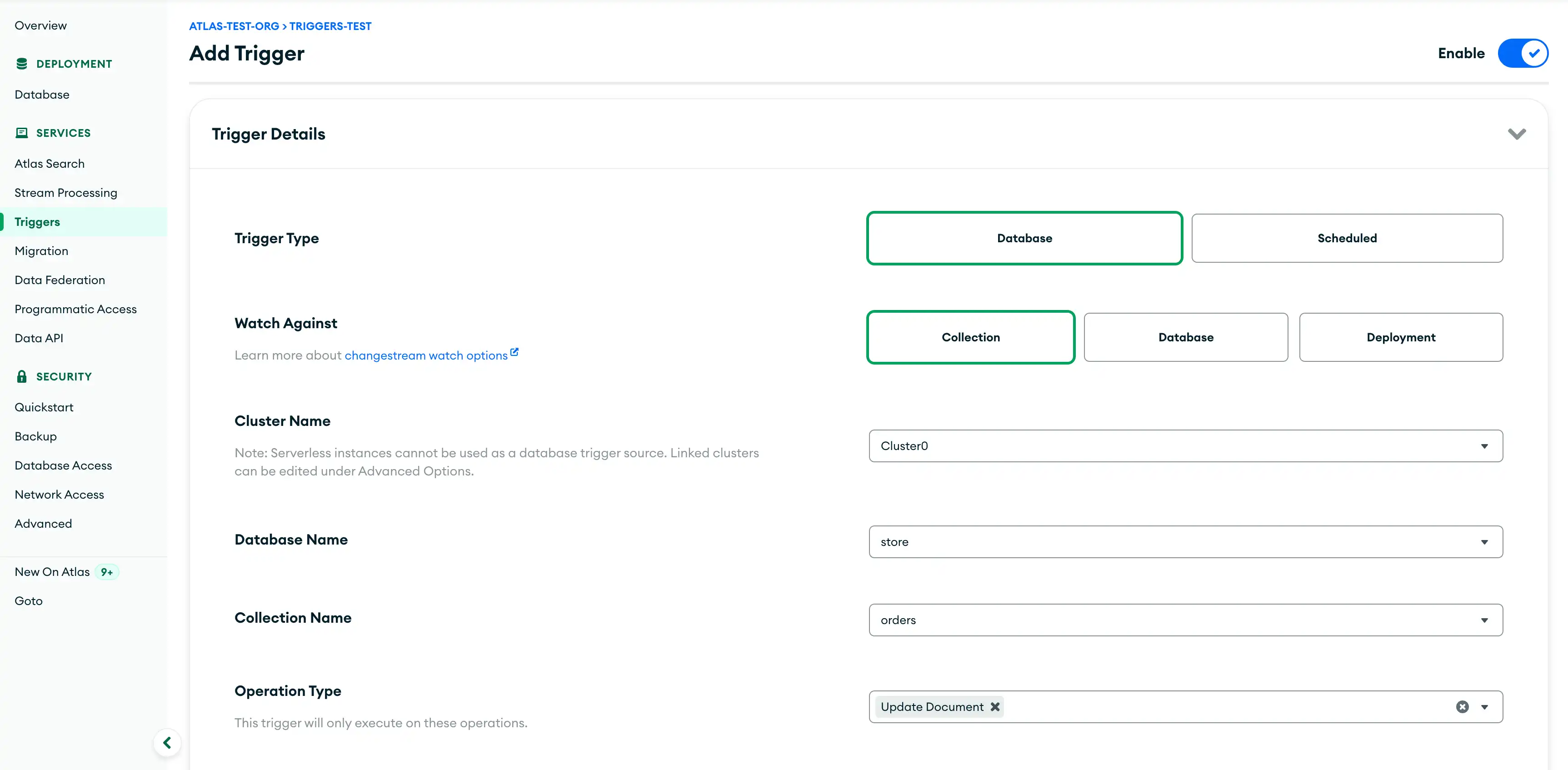The height and width of the screenshot is (770, 1568).
Task: Click the Goto icon in sidebar
Action: [x=28, y=600]
